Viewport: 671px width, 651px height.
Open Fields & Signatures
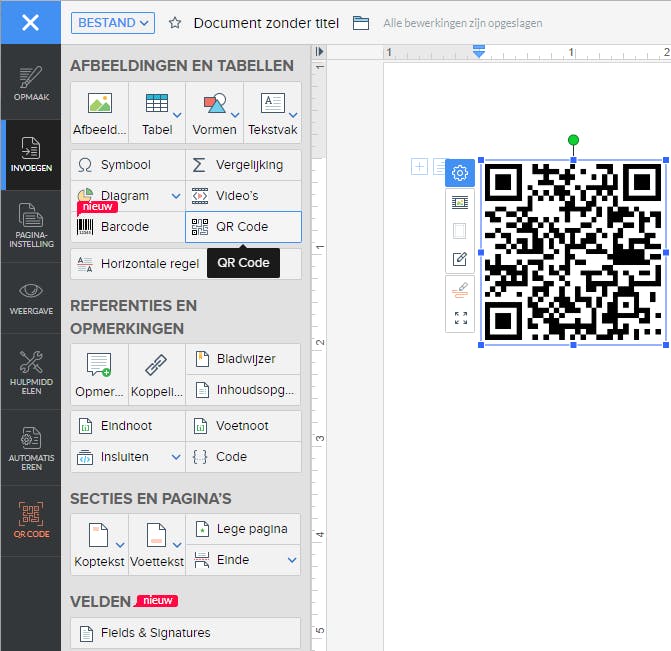tap(186, 633)
